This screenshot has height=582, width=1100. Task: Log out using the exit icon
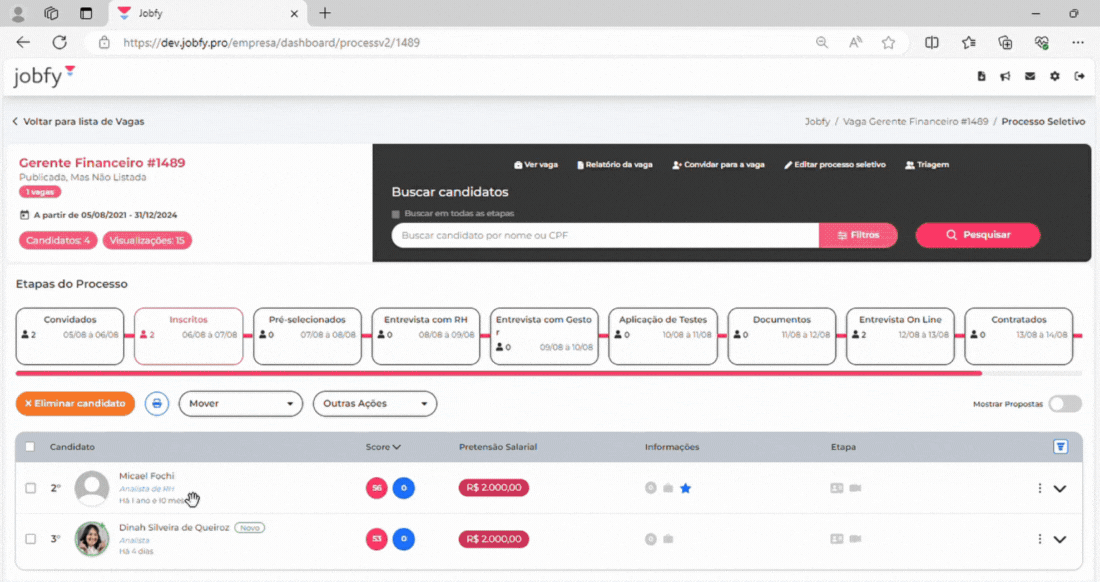click(x=1081, y=76)
